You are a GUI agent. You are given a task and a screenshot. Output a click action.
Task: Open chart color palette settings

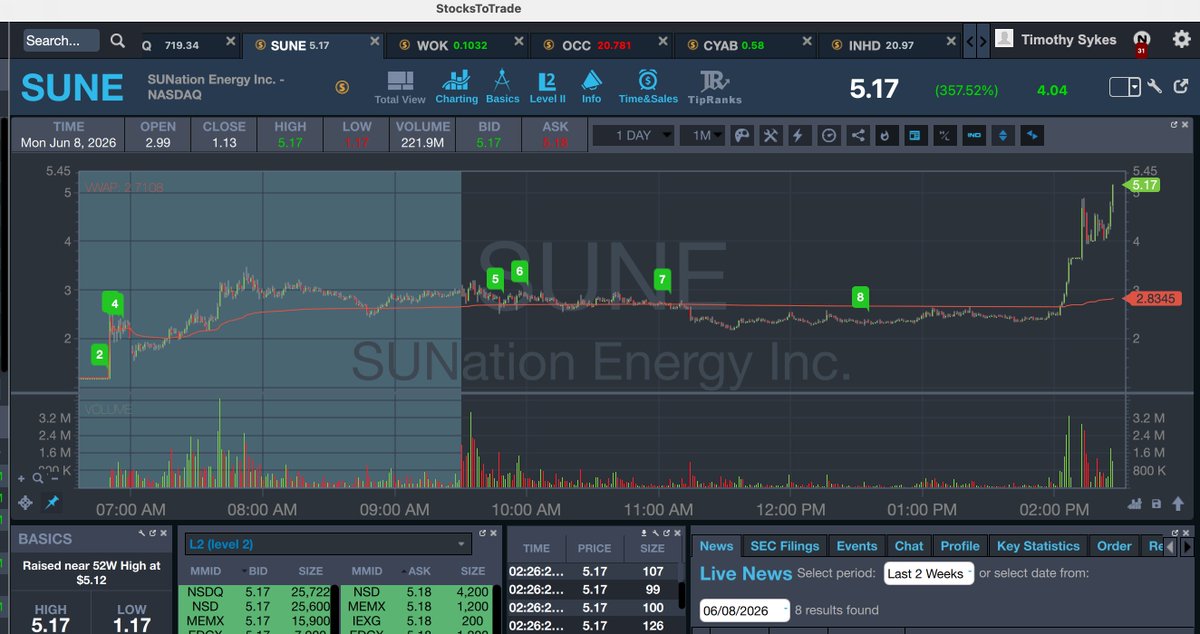coord(742,135)
